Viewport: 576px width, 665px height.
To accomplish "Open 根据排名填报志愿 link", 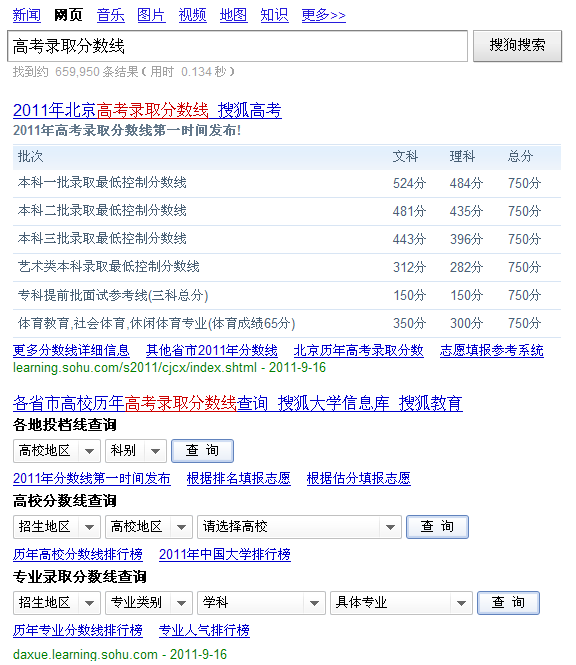I will [238, 478].
